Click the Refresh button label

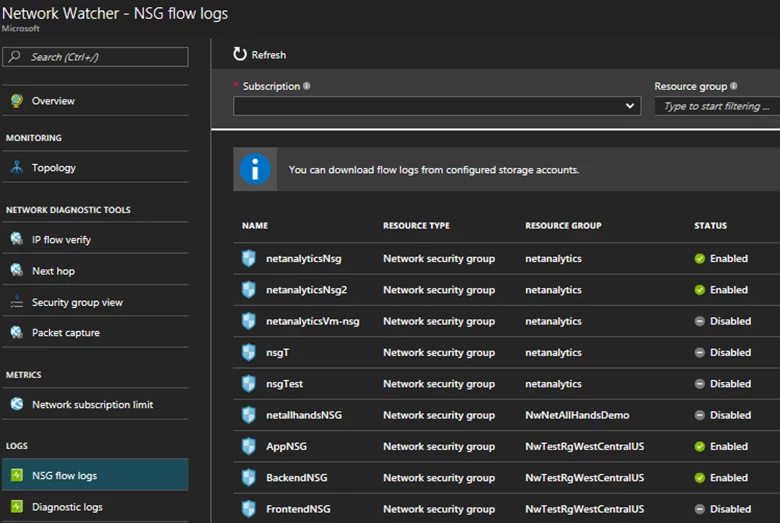click(x=269, y=55)
